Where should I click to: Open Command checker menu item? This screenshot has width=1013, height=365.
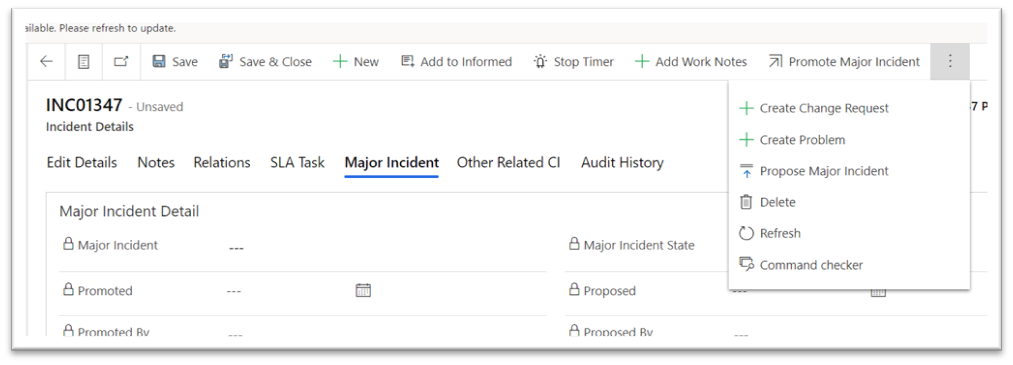click(x=801, y=265)
